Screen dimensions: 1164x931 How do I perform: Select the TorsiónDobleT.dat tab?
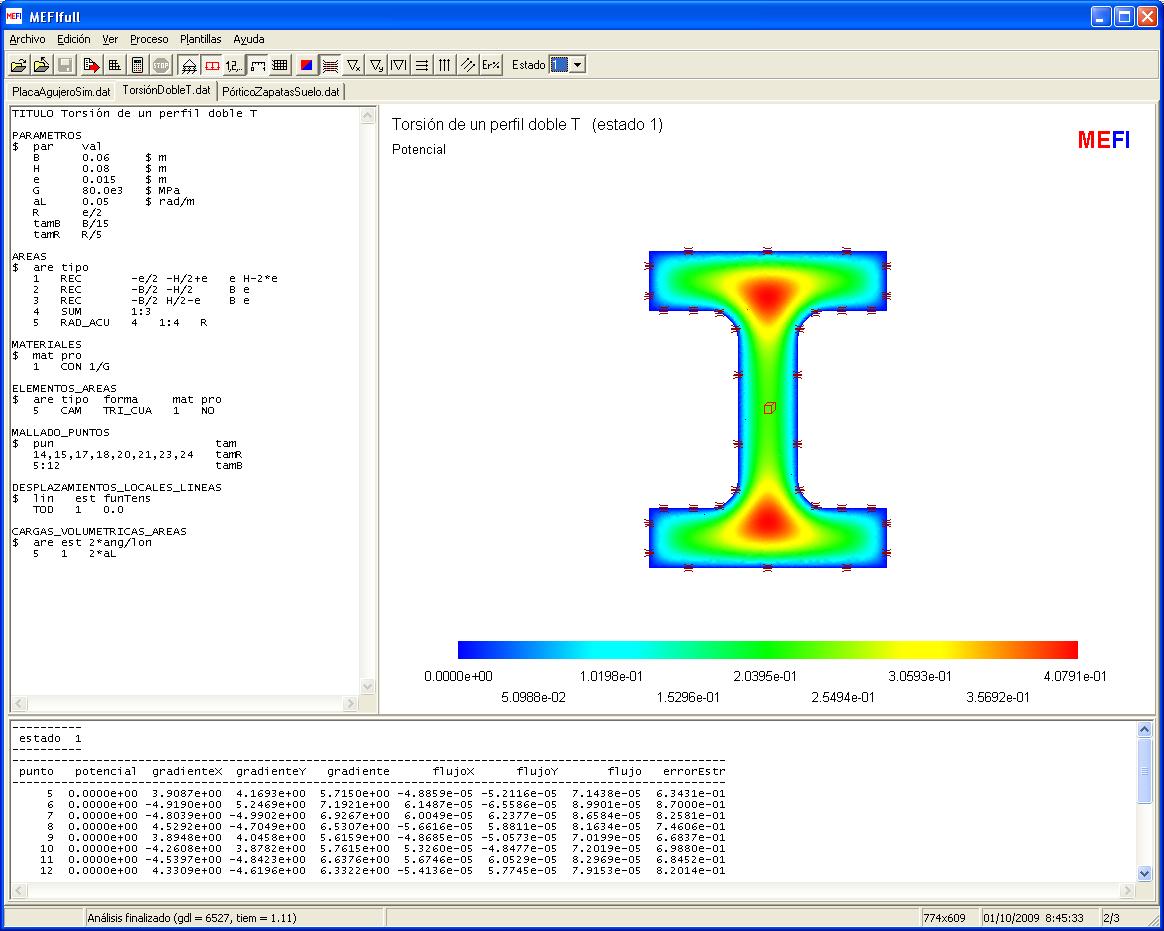pos(166,91)
